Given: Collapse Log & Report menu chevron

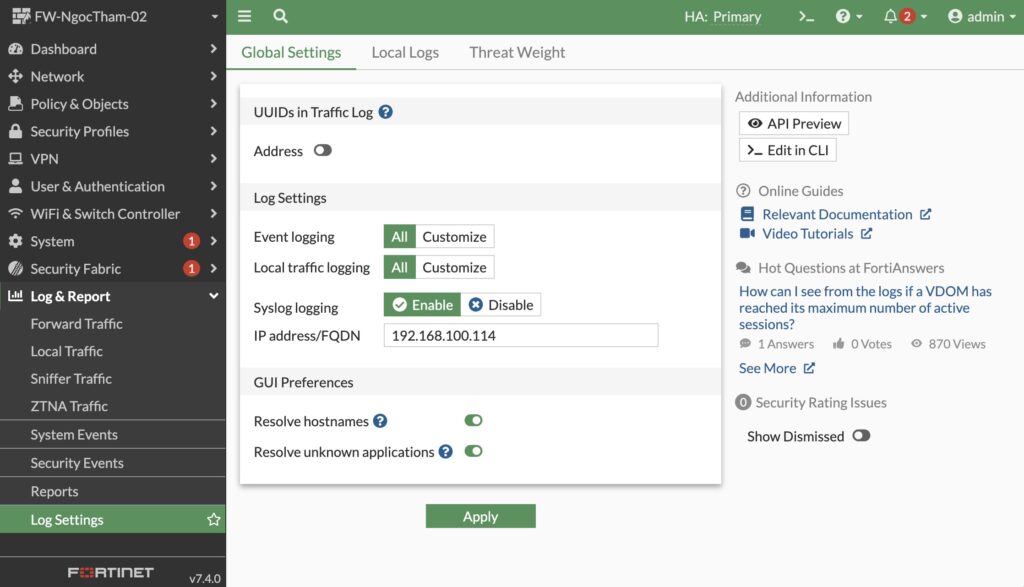Looking at the screenshot, I should click(214, 296).
